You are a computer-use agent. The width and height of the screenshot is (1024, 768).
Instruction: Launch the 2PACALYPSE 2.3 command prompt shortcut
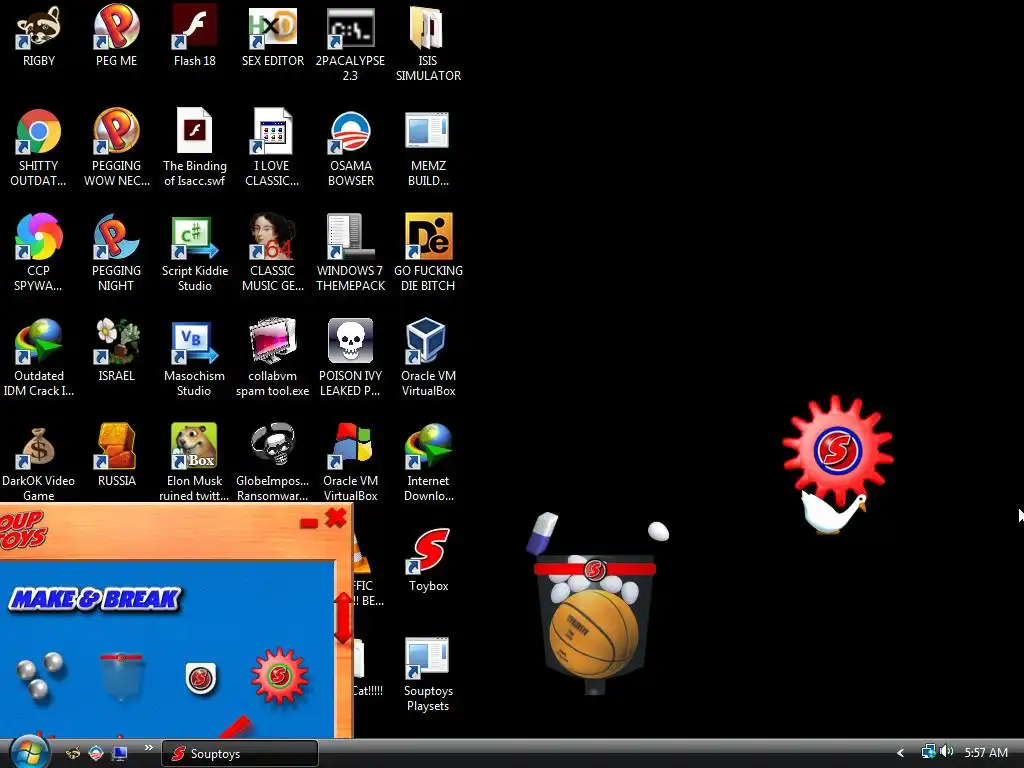tap(350, 44)
